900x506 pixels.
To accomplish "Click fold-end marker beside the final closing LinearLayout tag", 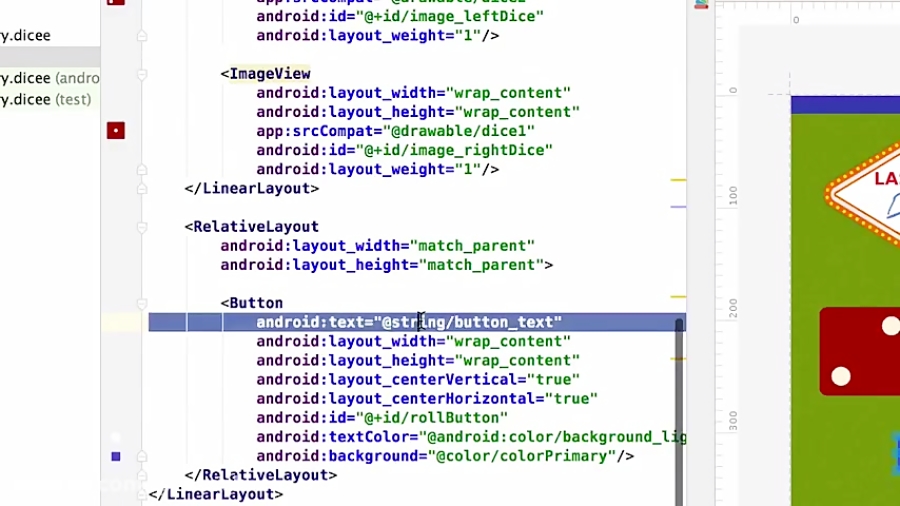I will [x=142, y=495].
